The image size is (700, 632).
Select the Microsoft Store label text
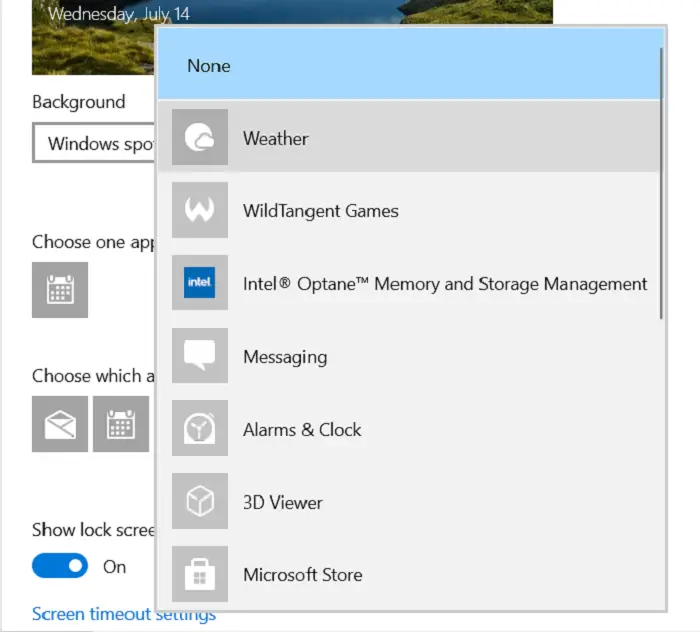(303, 575)
